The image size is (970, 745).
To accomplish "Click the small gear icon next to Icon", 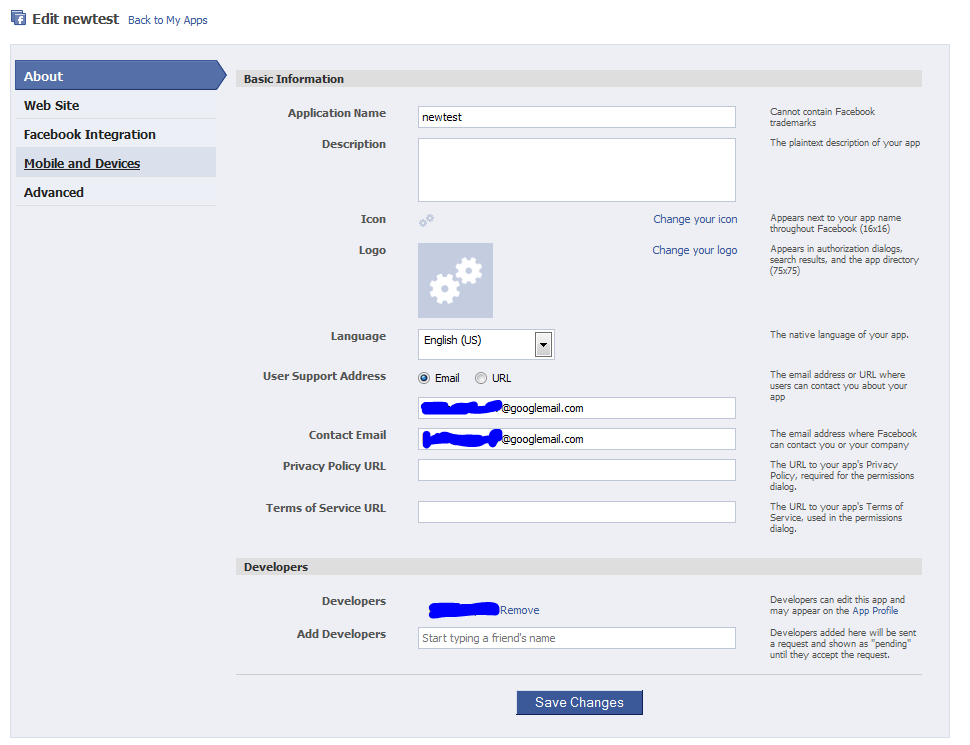I will tap(427, 219).
